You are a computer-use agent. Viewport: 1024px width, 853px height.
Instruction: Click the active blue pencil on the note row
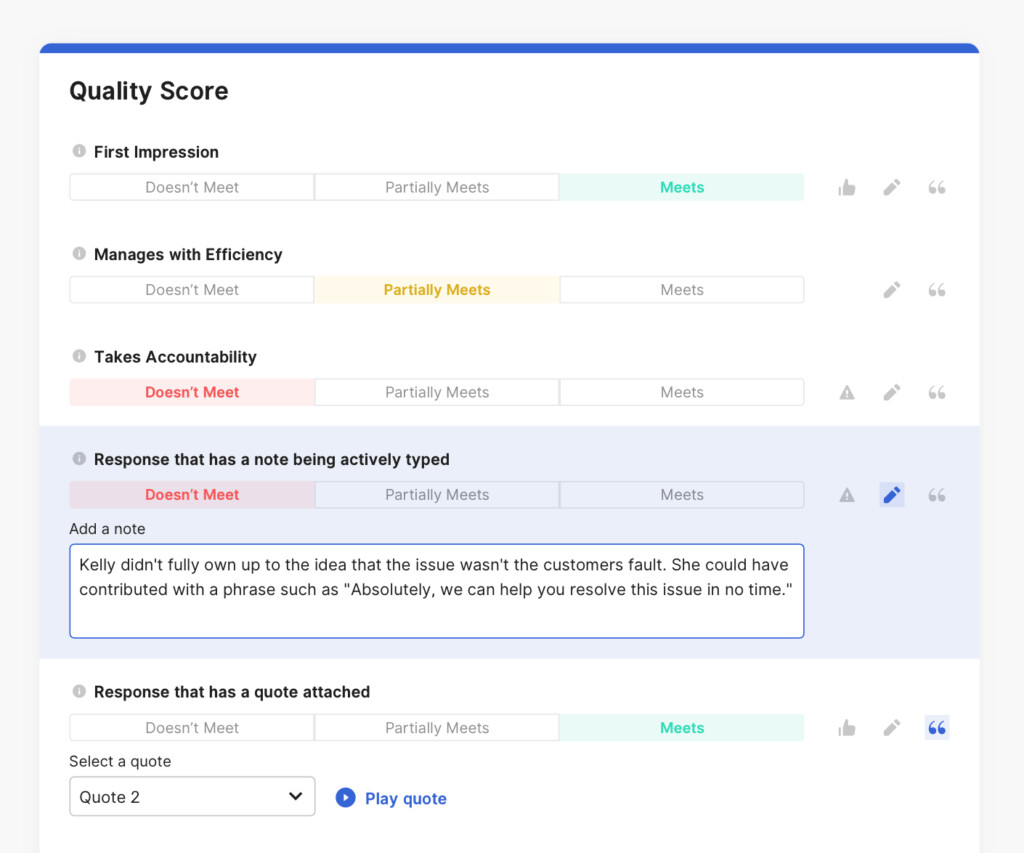click(x=892, y=494)
